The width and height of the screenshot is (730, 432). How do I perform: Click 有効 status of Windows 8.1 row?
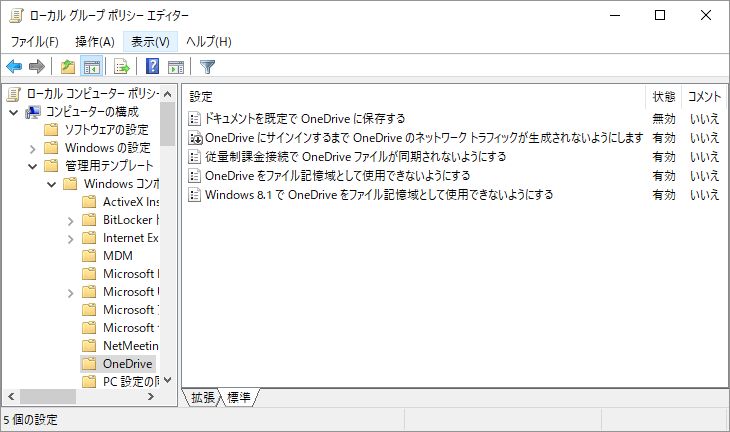[x=663, y=195]
